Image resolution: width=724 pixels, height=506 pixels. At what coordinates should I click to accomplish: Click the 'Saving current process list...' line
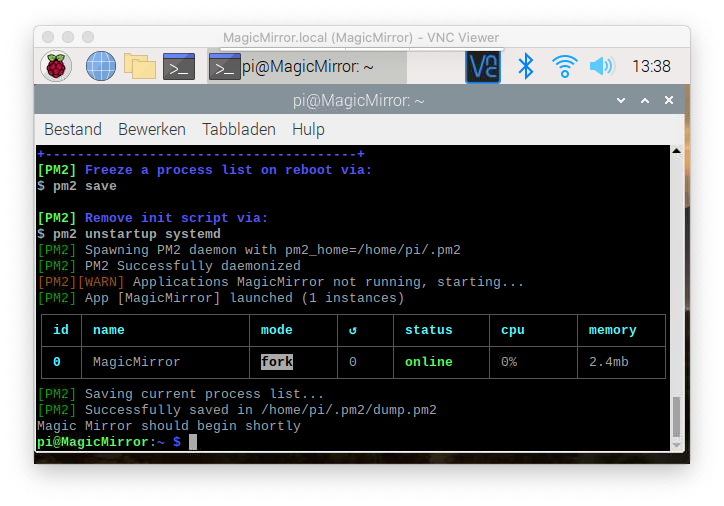click(181, 394)
